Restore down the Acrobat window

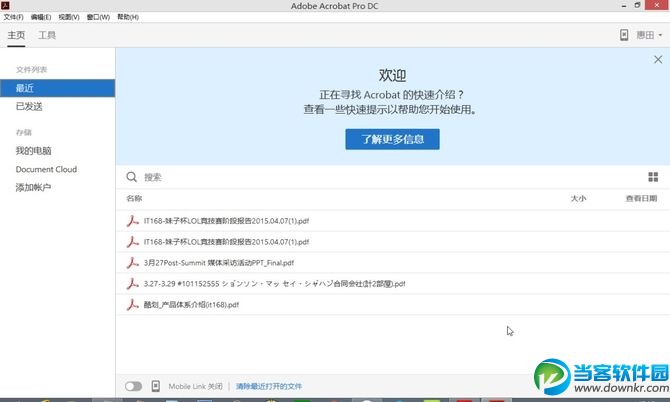point(637,6)
